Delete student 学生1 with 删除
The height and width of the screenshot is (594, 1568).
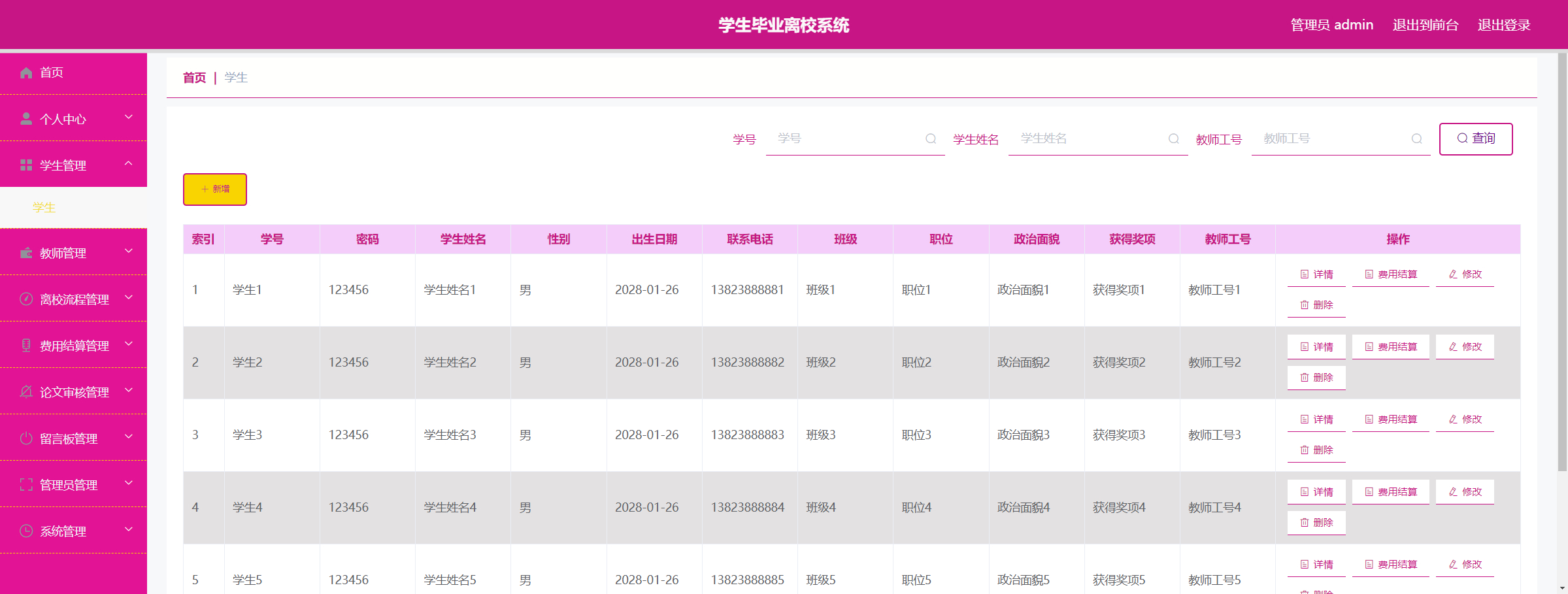1316,305
